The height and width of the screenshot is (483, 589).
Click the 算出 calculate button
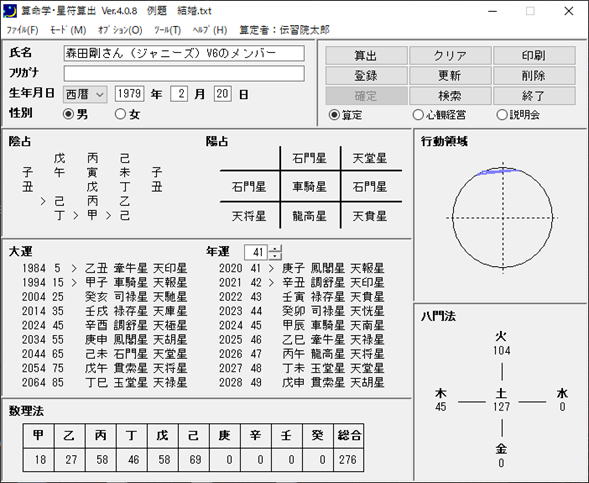tap(366, 56)
